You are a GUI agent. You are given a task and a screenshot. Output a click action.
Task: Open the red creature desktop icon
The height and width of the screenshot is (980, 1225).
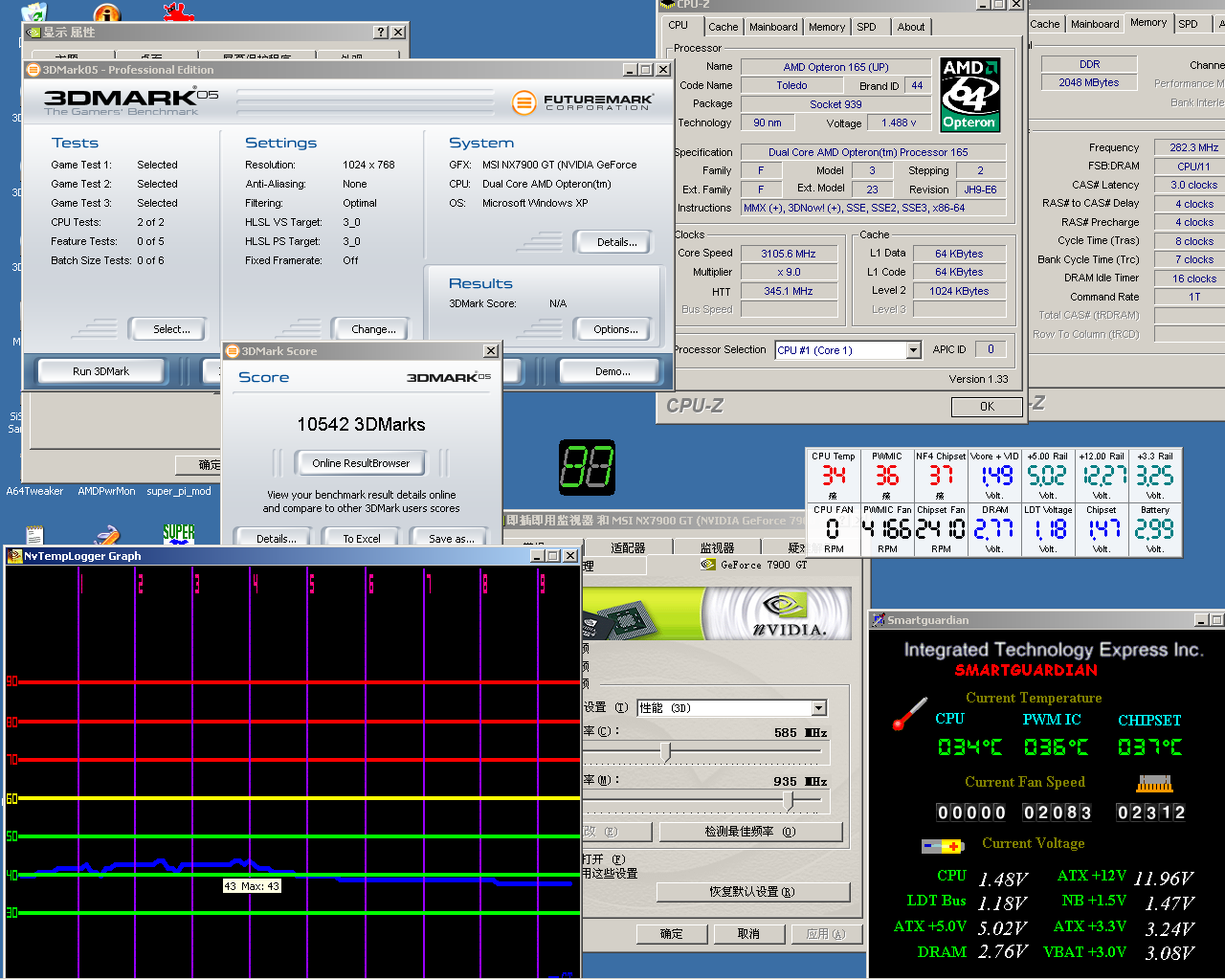click(x=179, y=11)
